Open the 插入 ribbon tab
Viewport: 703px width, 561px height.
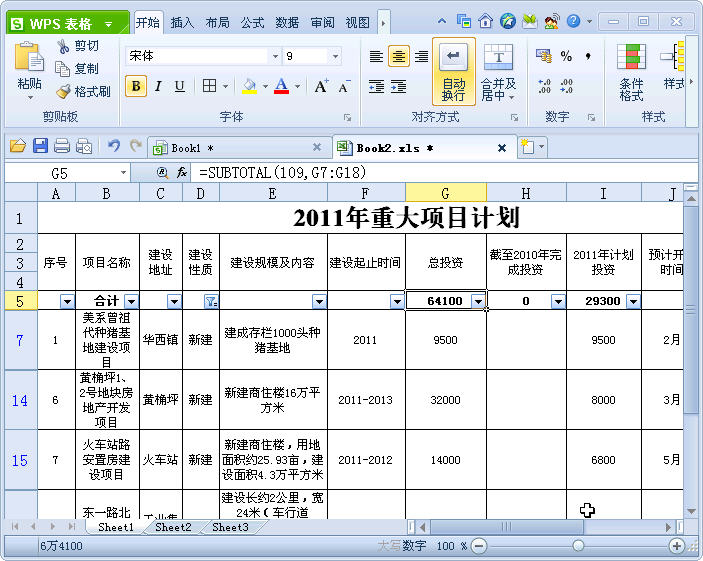182,22
